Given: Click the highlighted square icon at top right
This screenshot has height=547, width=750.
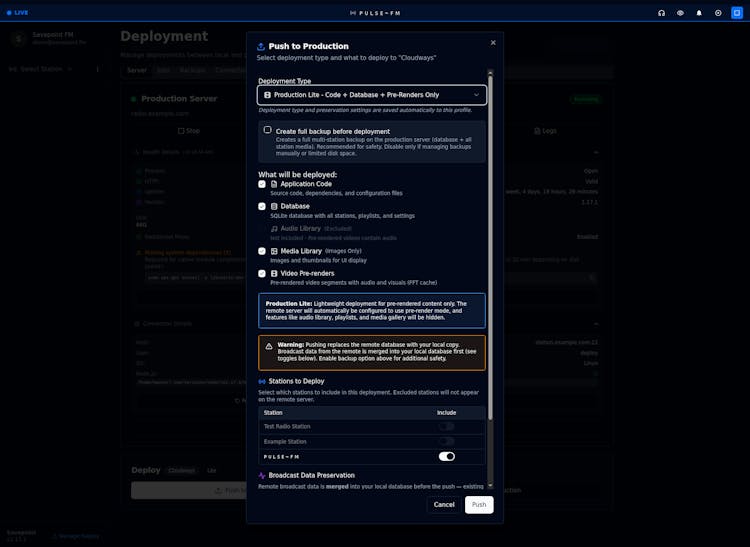Looking at the screenshot, I should pyautogui.click(x=737, y=13).
